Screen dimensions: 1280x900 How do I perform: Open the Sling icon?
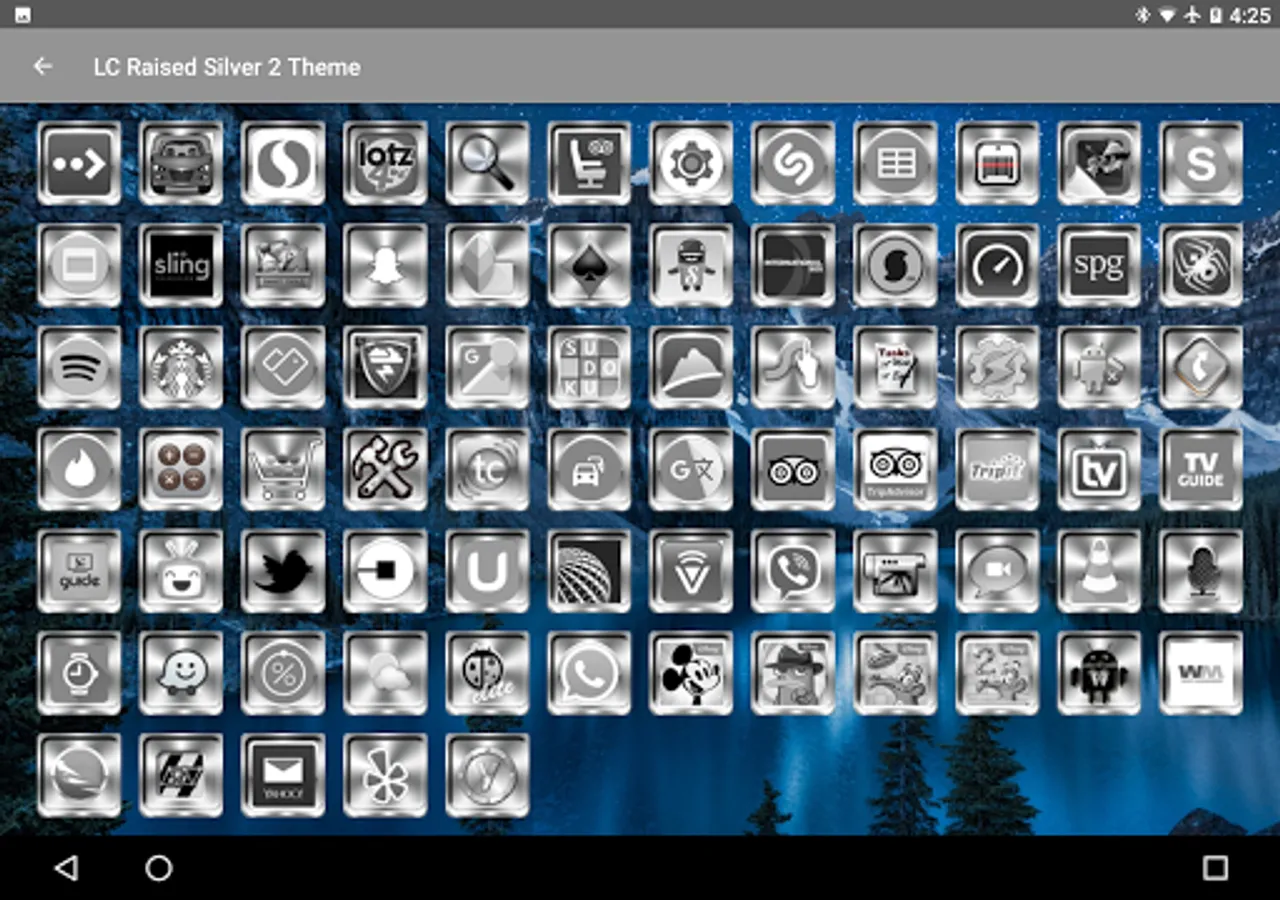coord(181,265)
